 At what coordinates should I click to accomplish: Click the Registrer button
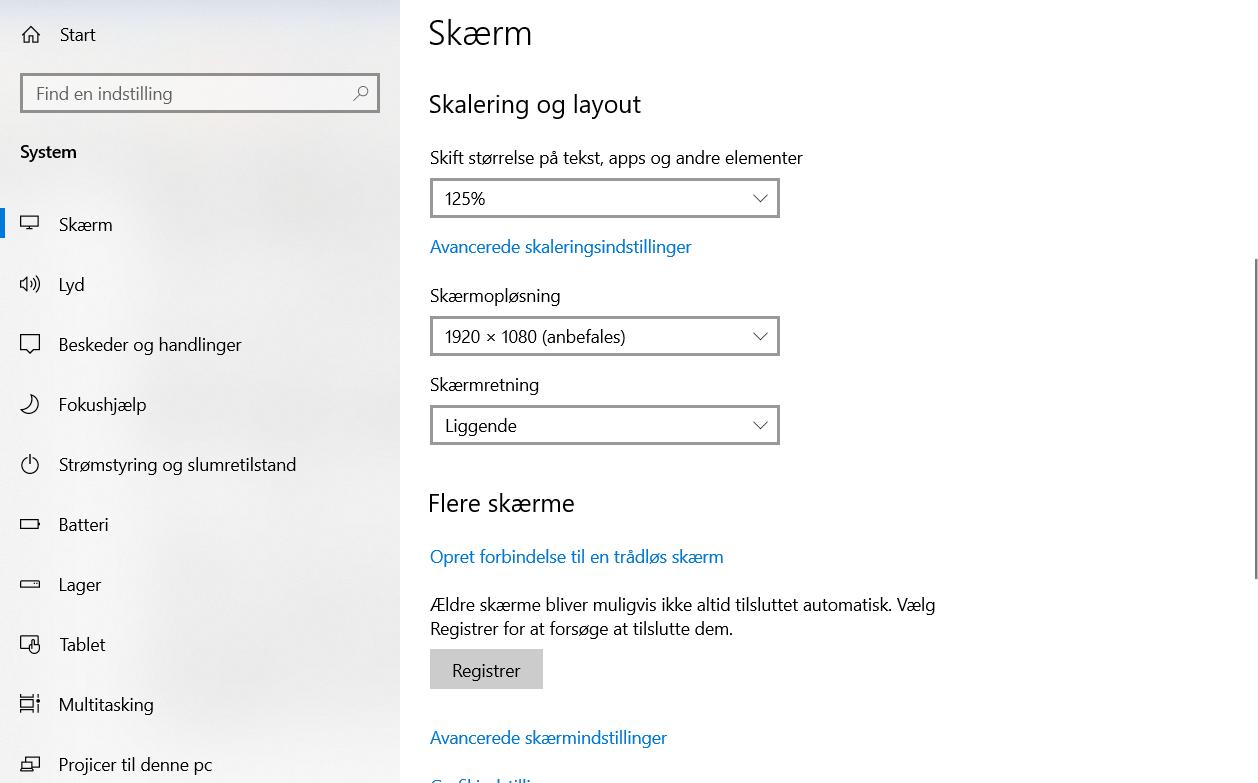click(486, 670)
